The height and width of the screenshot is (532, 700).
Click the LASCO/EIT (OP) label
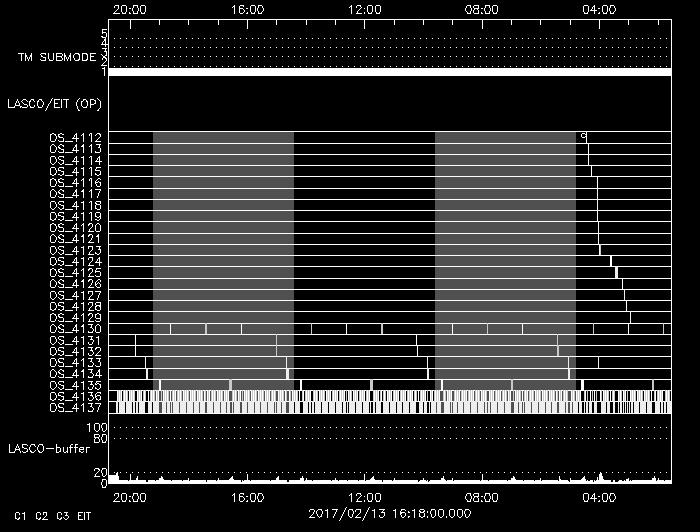pyautogui.click(x=54, y=104)
